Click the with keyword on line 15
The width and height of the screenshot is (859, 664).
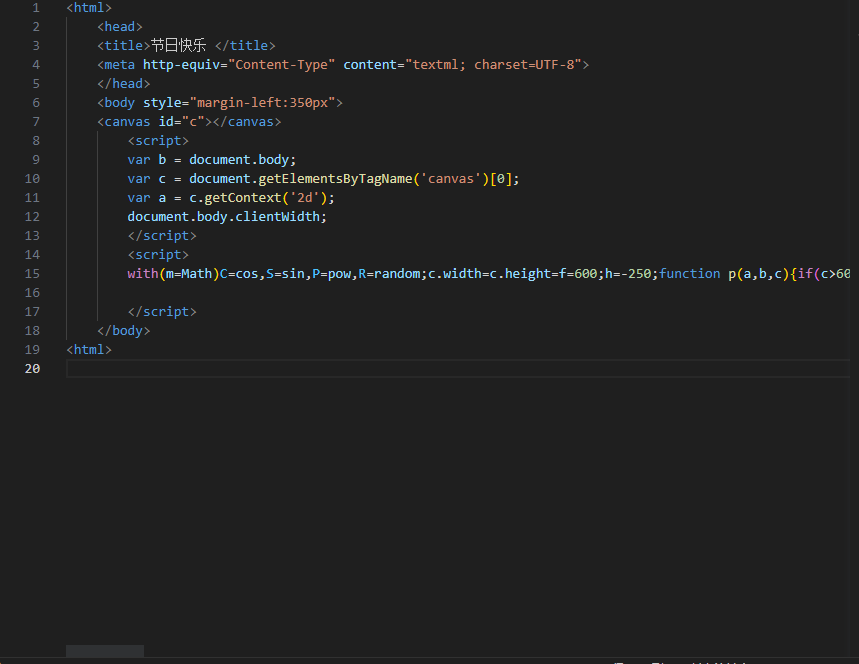tap(142, 274)
